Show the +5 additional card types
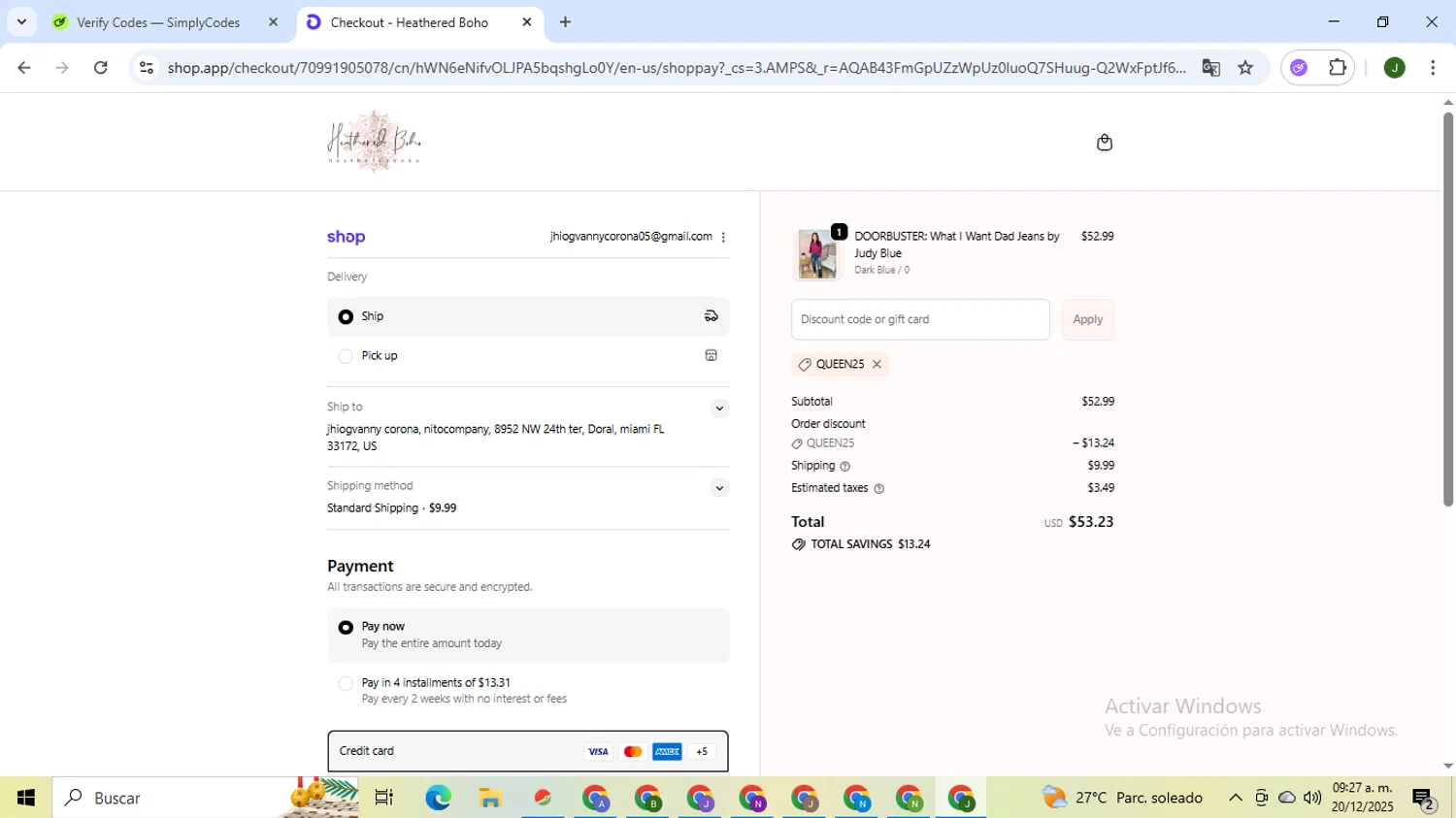1456x818 pixels. [702, 752]
